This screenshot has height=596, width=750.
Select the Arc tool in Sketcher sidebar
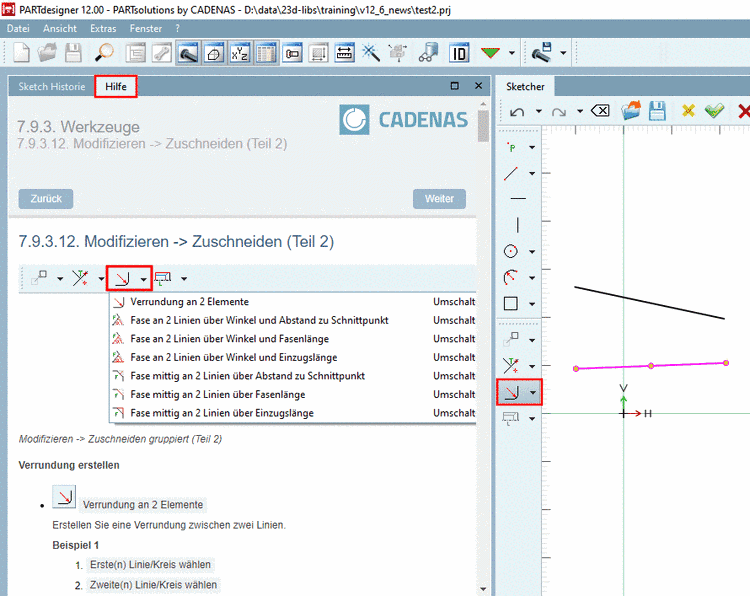(511, 277)
